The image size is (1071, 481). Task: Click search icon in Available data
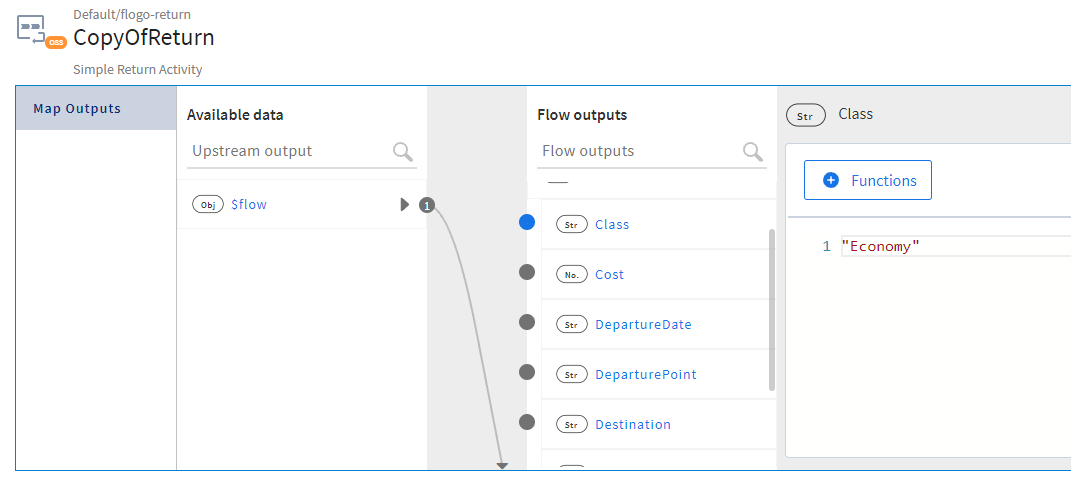pyautogui.click(x=402, y=151)
